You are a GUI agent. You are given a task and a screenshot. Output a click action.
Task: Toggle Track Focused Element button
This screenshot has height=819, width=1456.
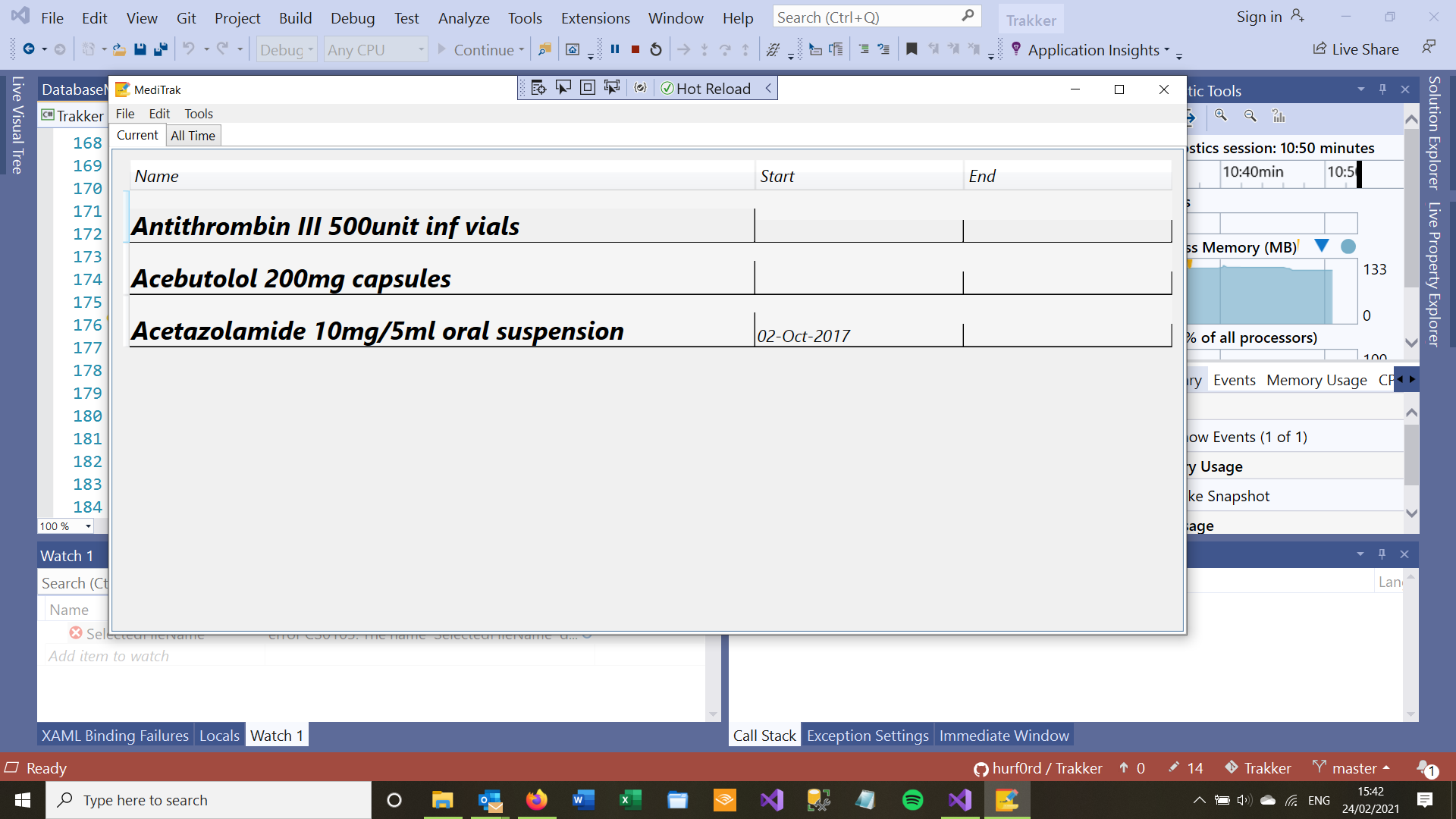click(611, 88)
